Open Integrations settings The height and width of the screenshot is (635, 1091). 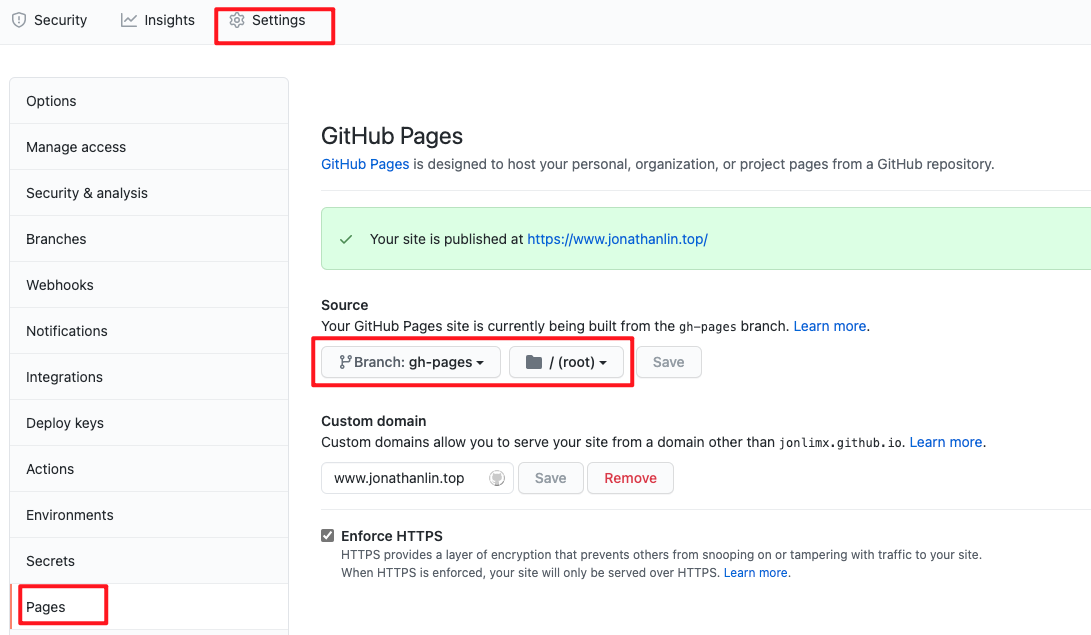point(149,376)
